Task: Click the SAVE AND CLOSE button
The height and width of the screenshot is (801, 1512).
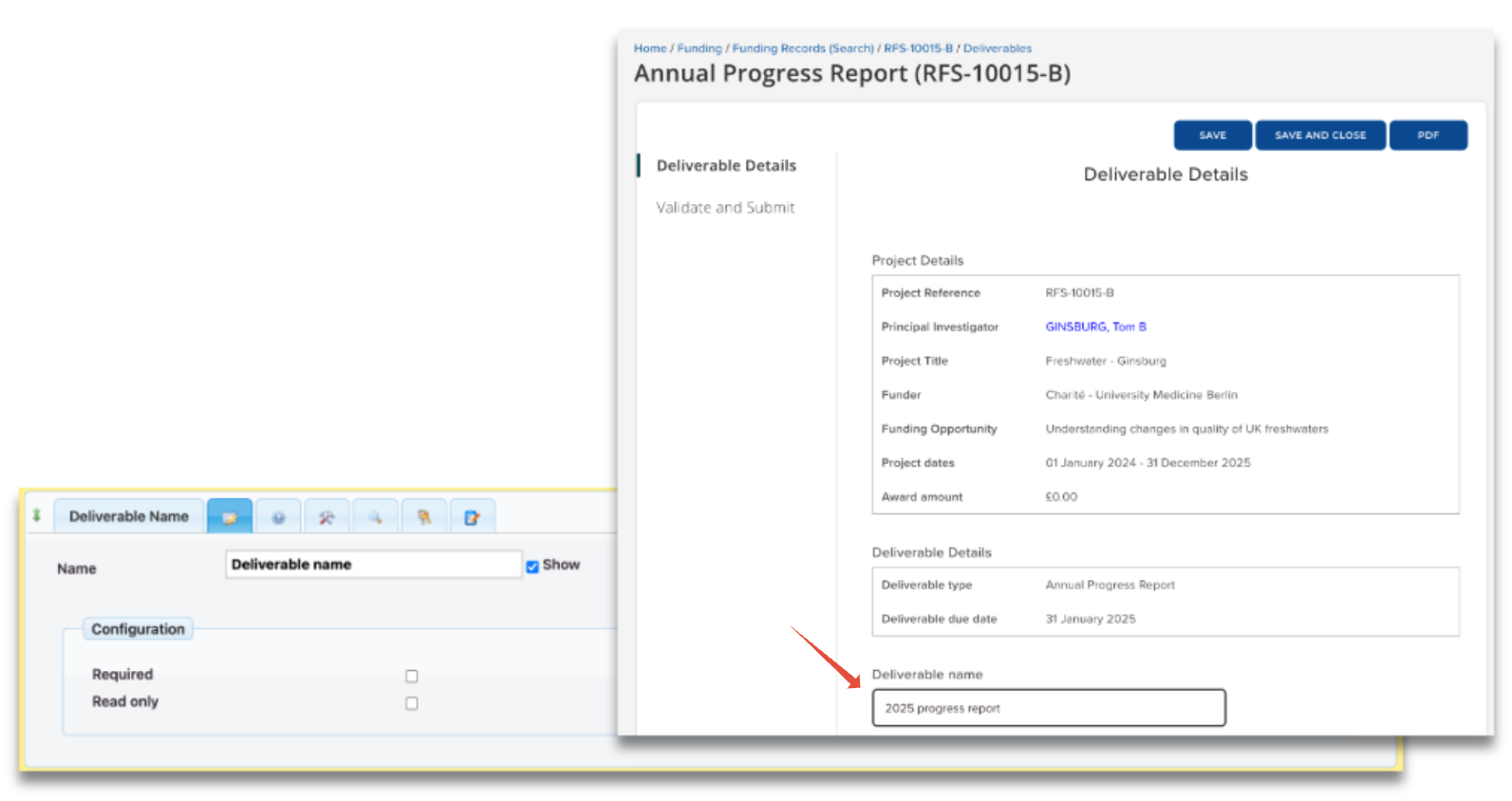Action: click(1319, 136)
